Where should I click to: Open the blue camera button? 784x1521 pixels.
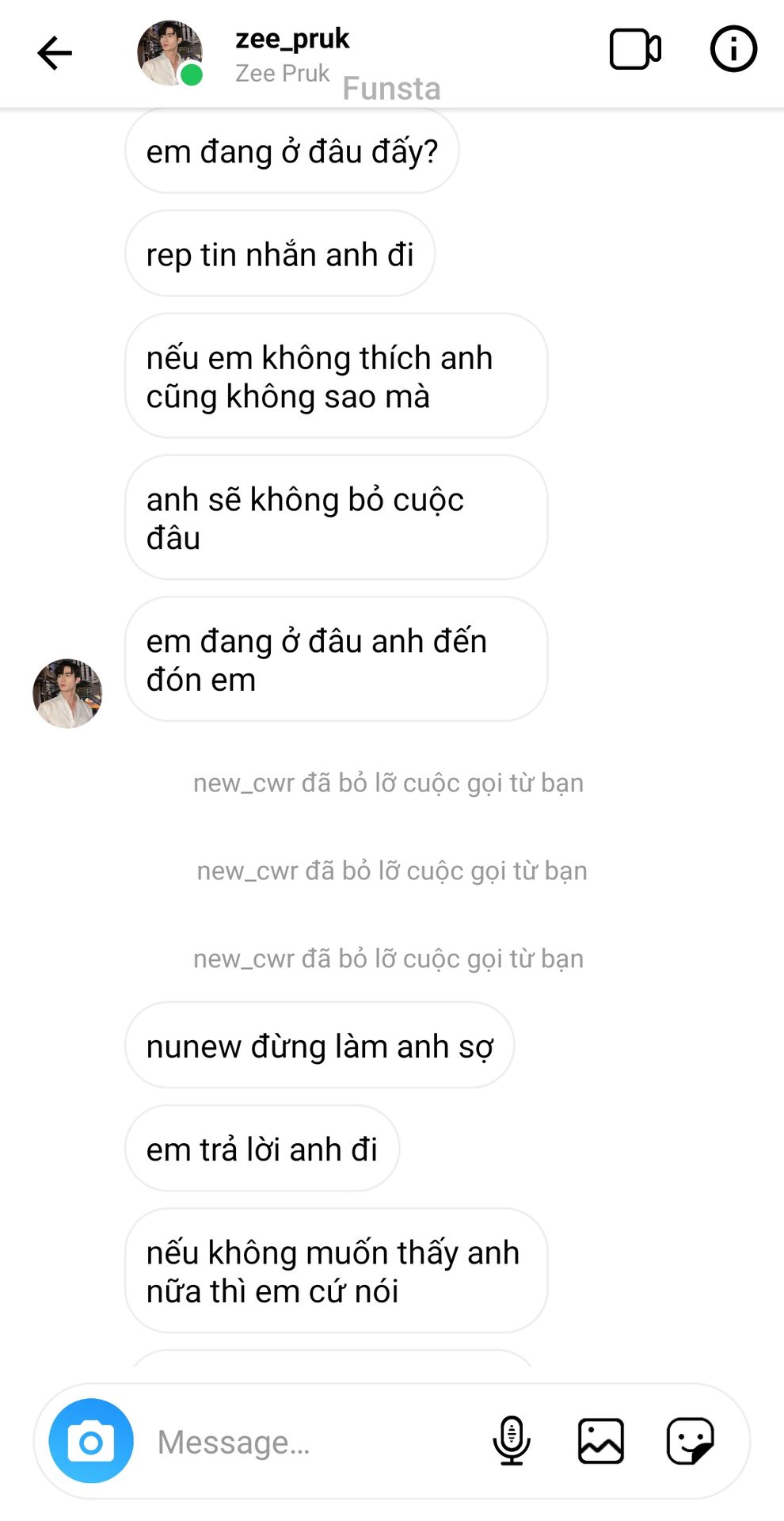pos(91,1440)
